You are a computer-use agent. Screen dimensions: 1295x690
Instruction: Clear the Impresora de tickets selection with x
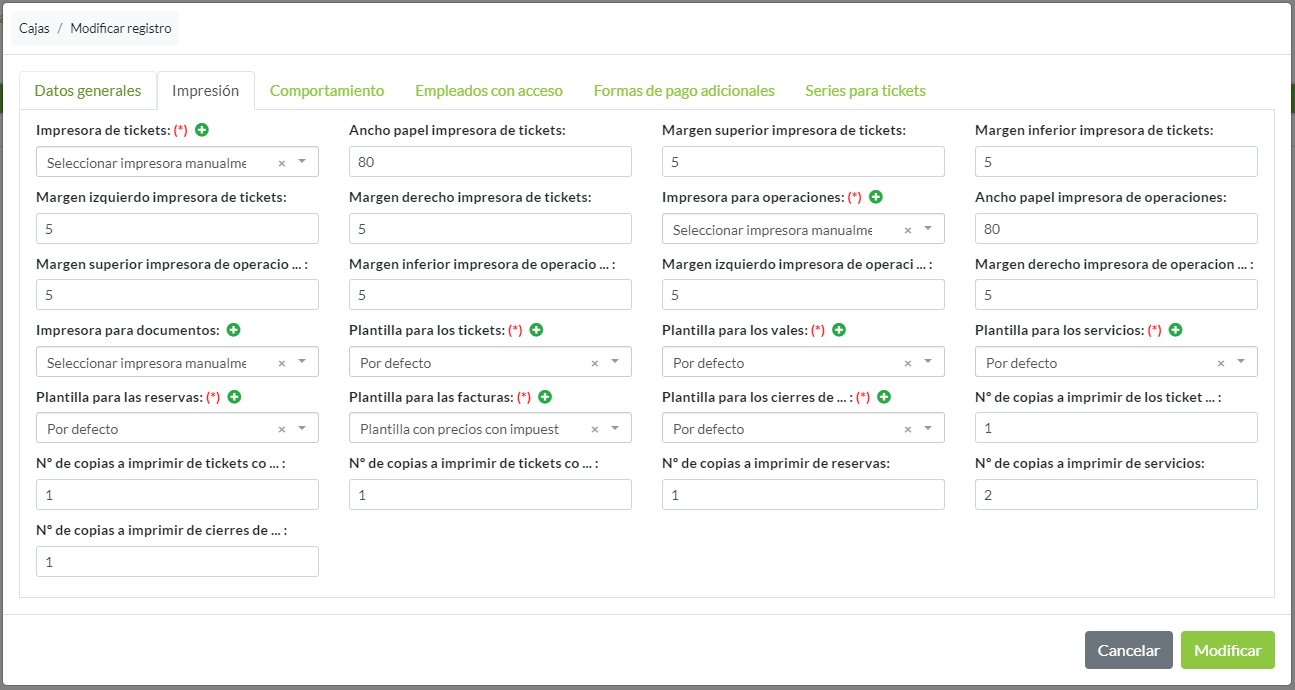pos(281,163)
